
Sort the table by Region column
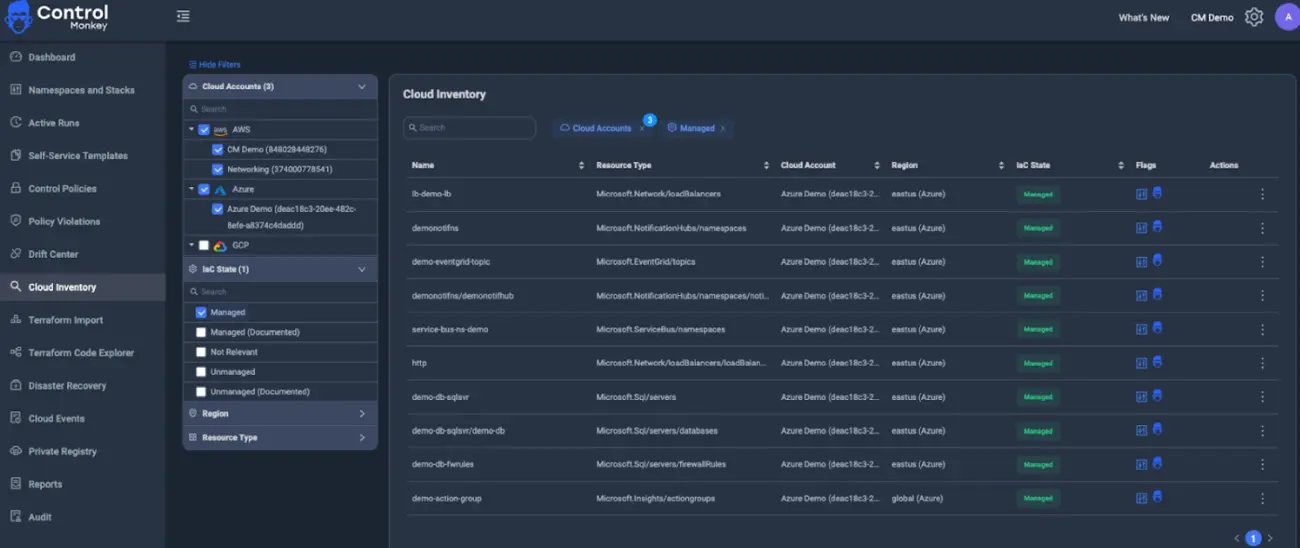click(1001, 165)
